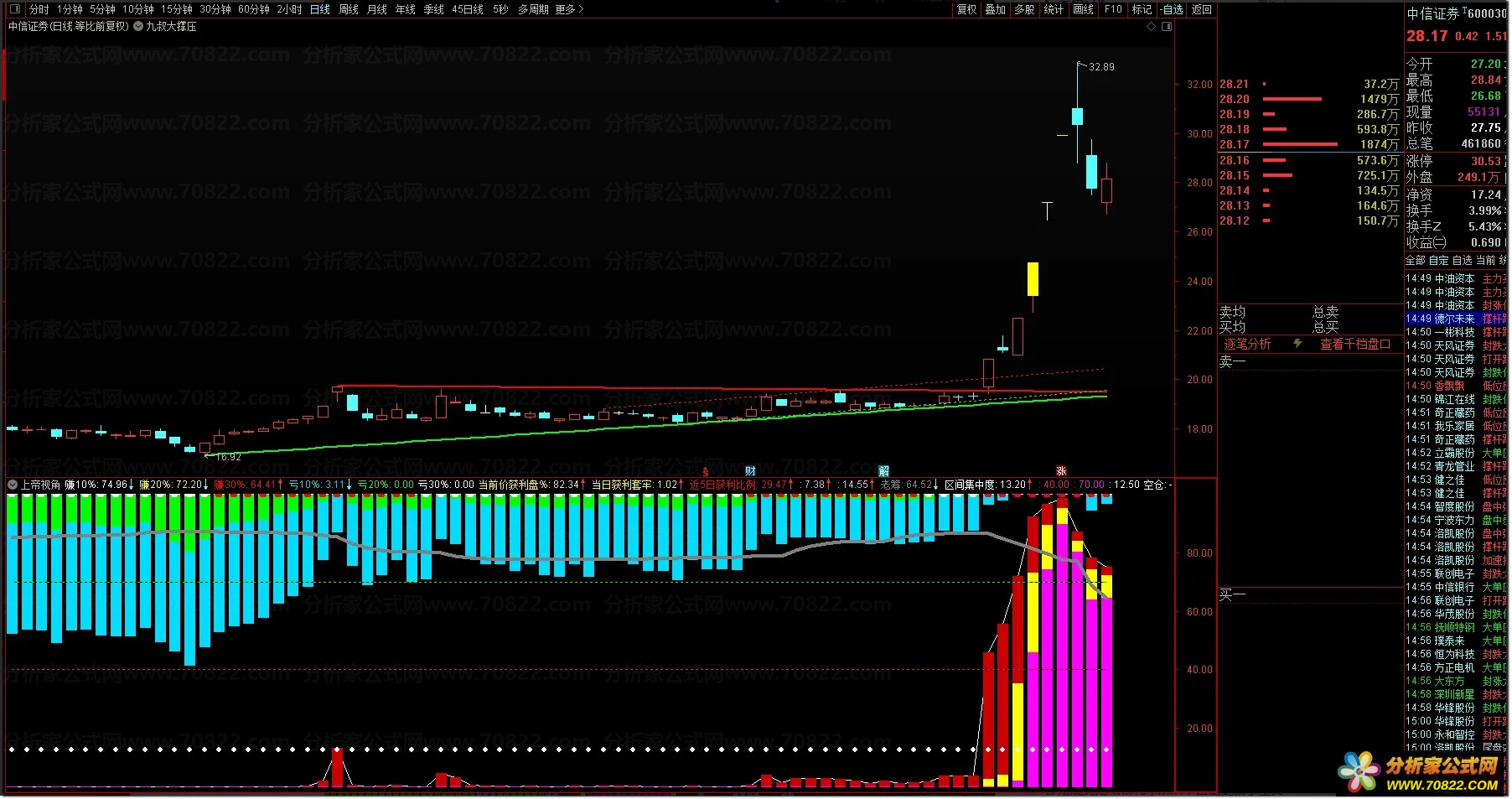
Task: Click the 14:56 扬顺特钢 alert row
Action: (1456, 627)
